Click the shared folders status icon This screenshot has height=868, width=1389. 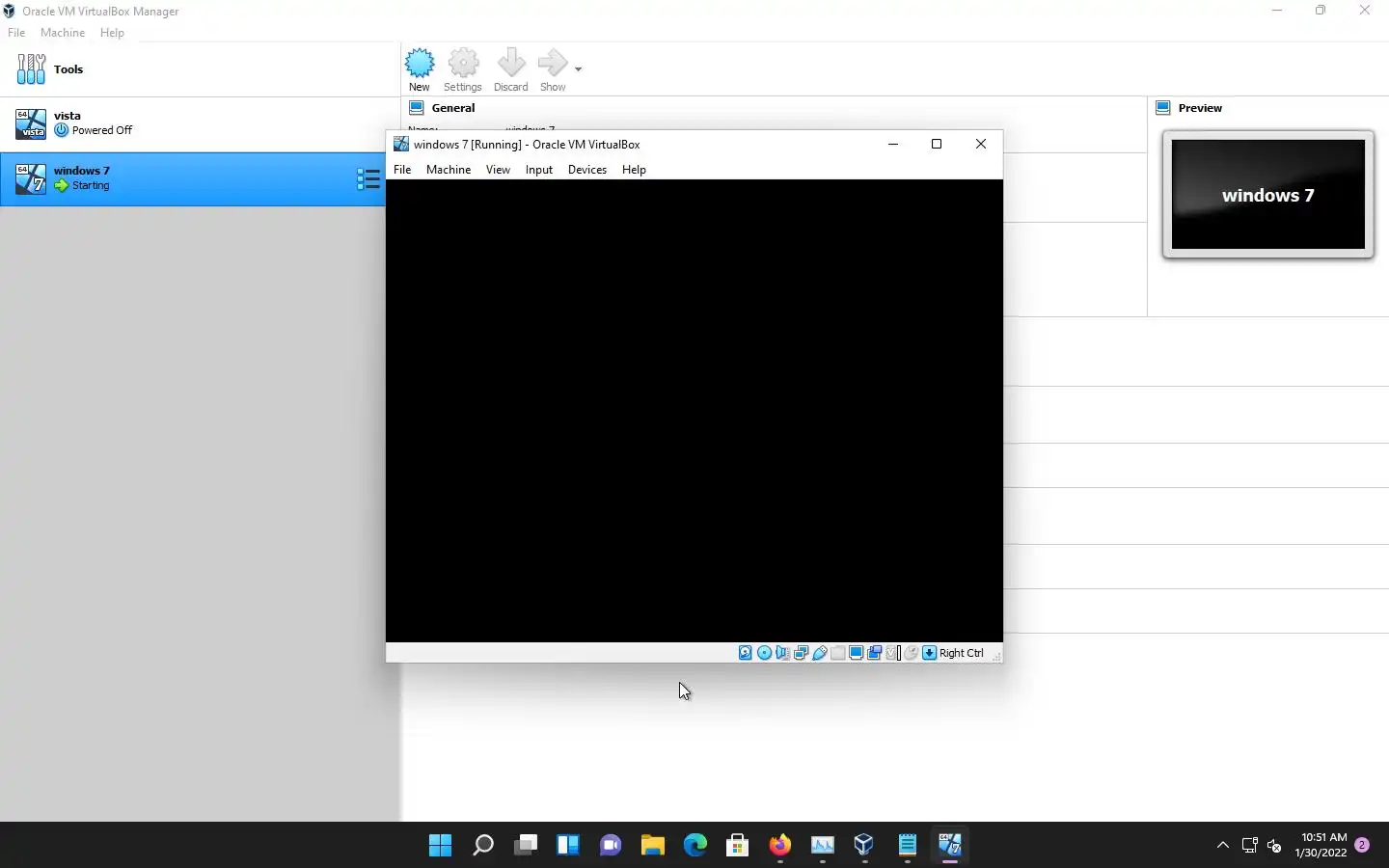(x=838, y=653)
